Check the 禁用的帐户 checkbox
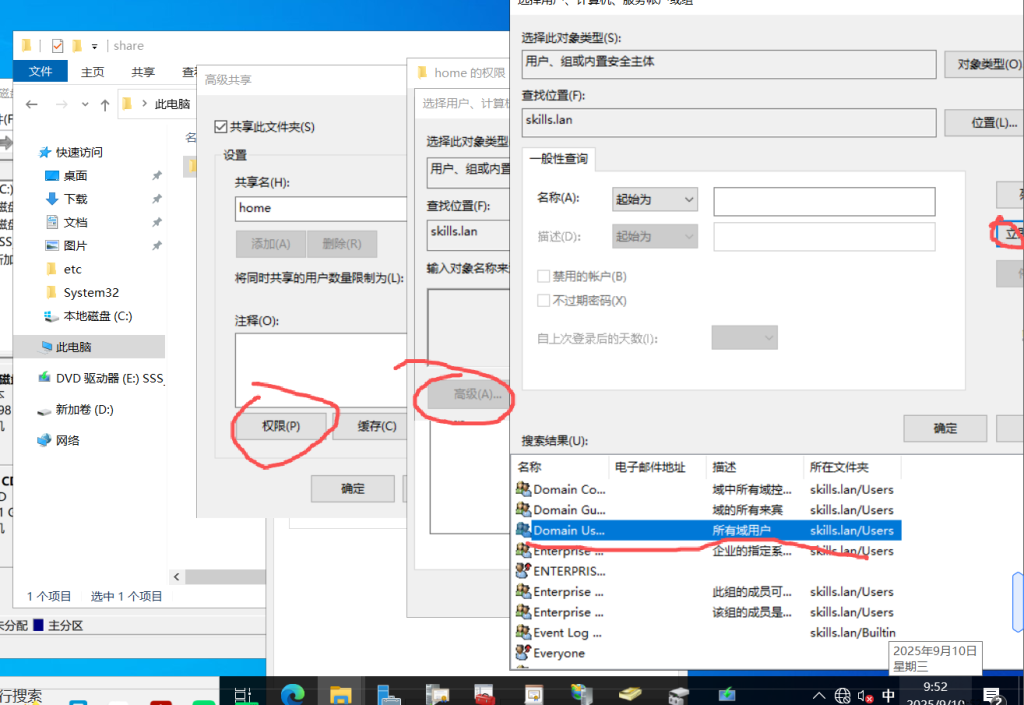Viewport: 1024px width, 705px height. point(544,276)
